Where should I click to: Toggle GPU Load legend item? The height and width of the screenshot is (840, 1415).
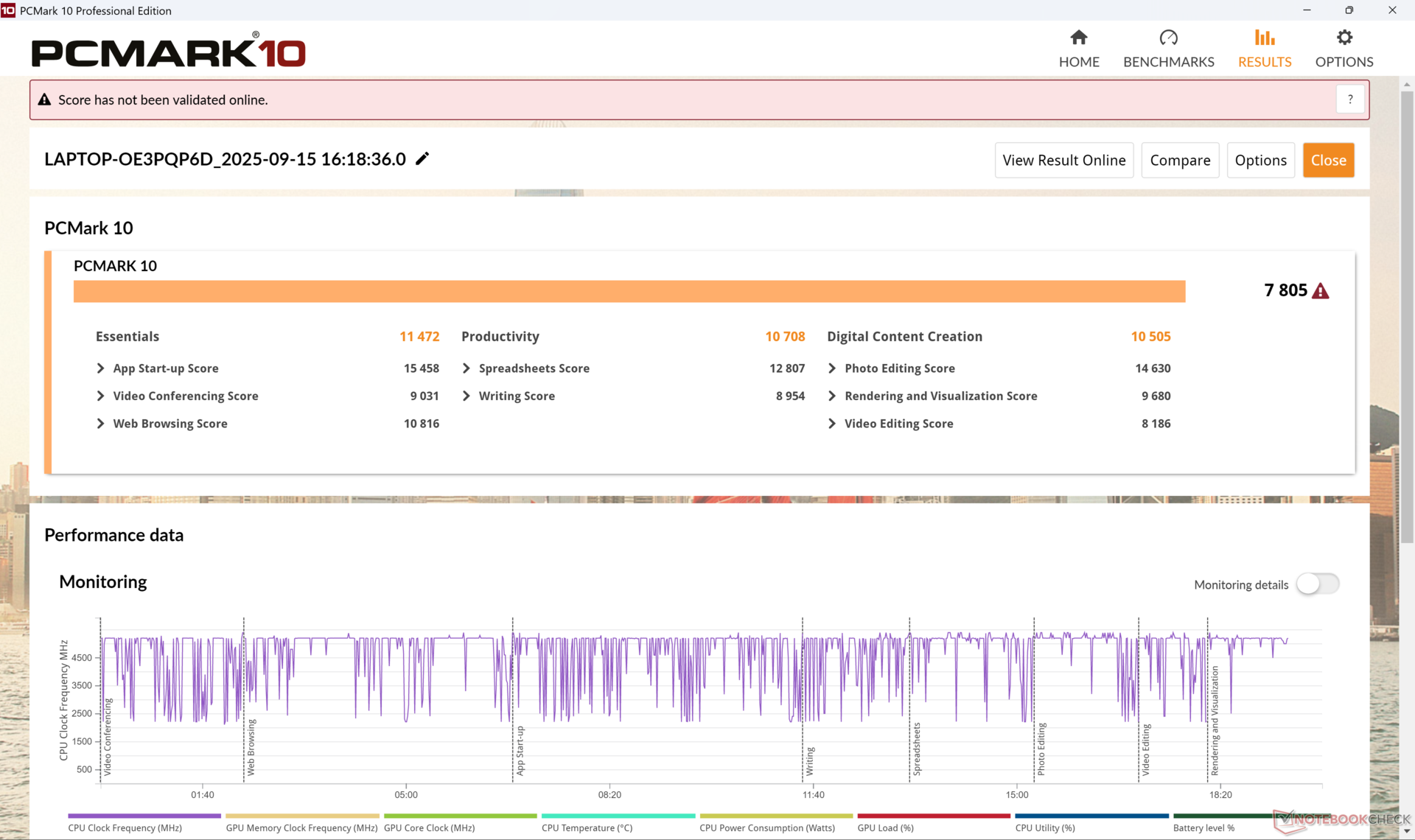point(885,827)
